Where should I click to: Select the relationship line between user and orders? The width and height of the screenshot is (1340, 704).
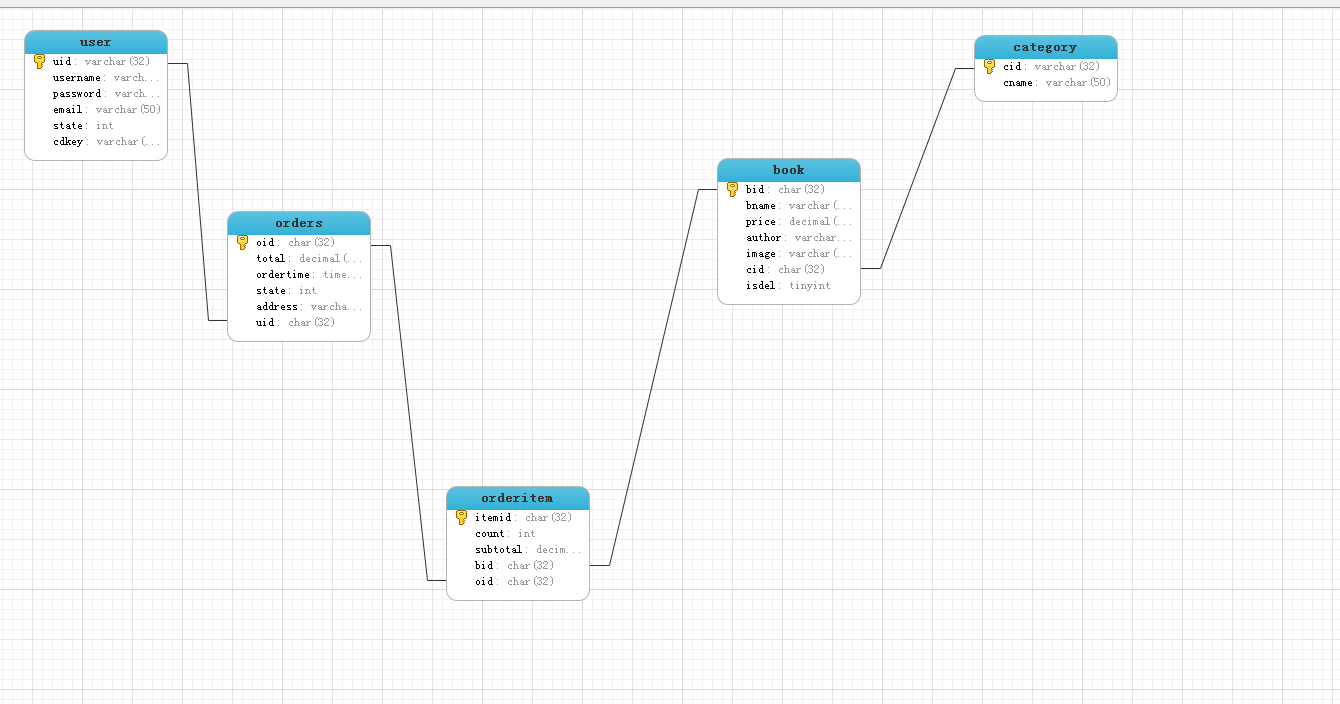pyautogui.click(x=198, y=192)
